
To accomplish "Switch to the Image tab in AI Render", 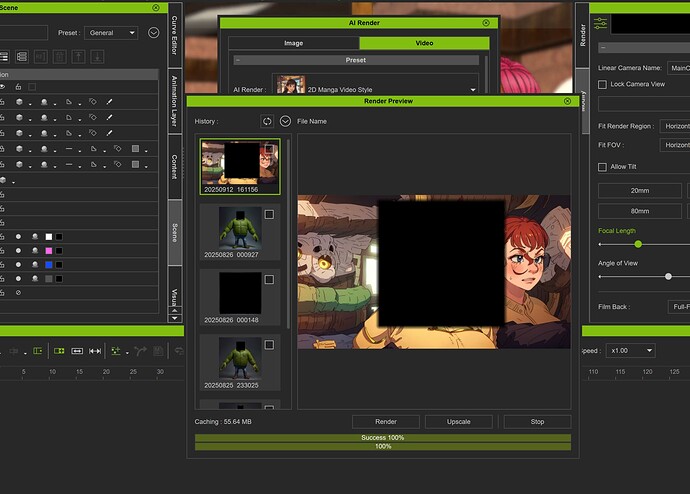I will coord(294,43).
